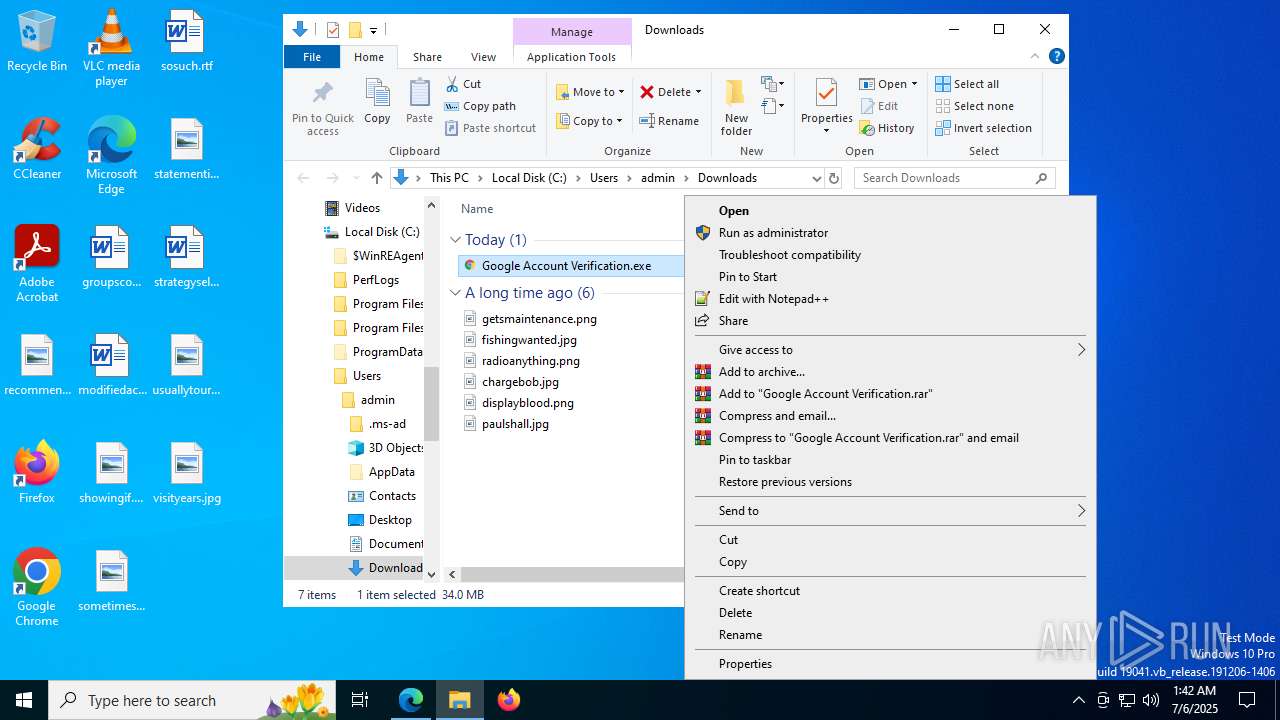Screen dimensions: 1280x720
Task: Select Contacts in navigation tree
Action: tap(392, 496)
